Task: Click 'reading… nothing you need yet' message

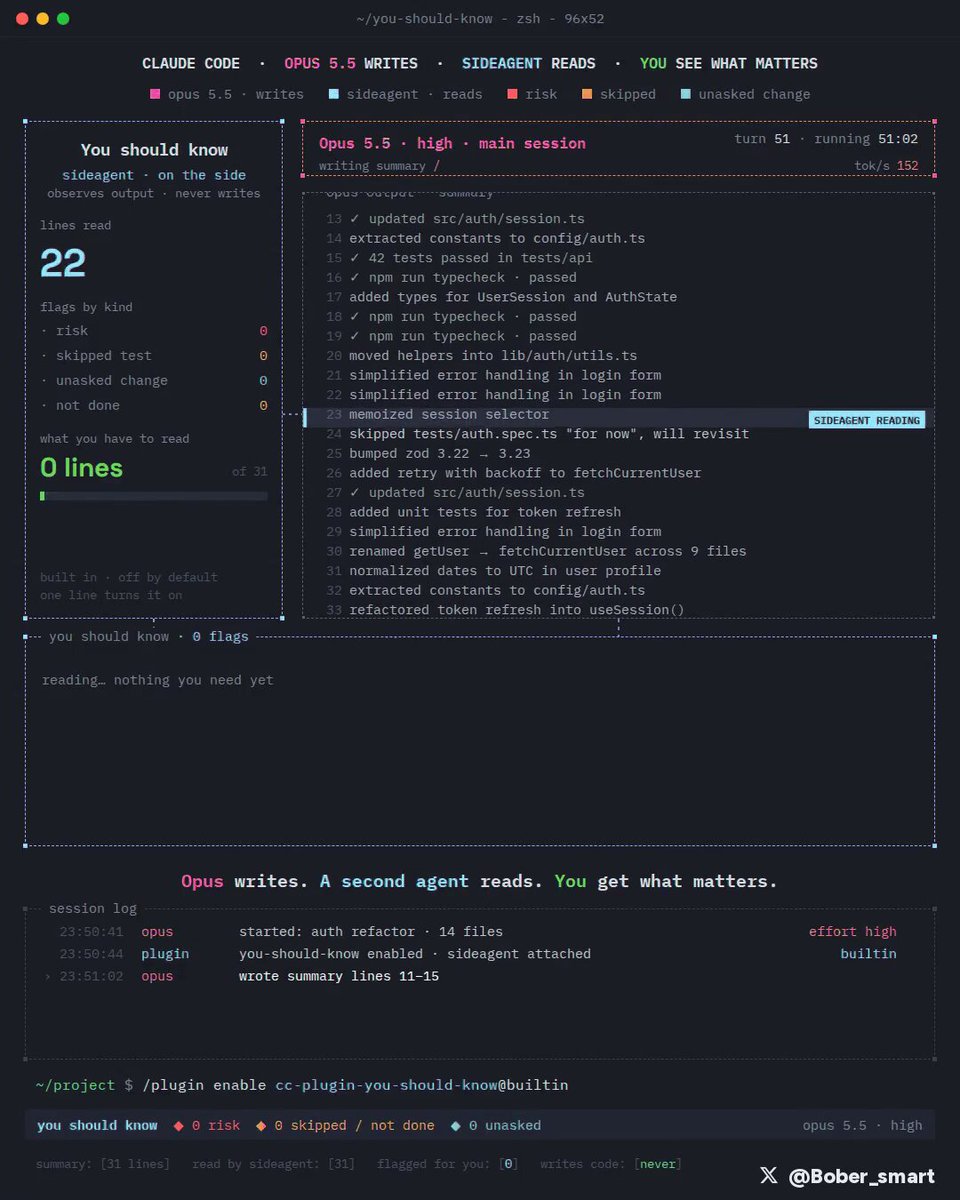Action: (x=158, y=680)
